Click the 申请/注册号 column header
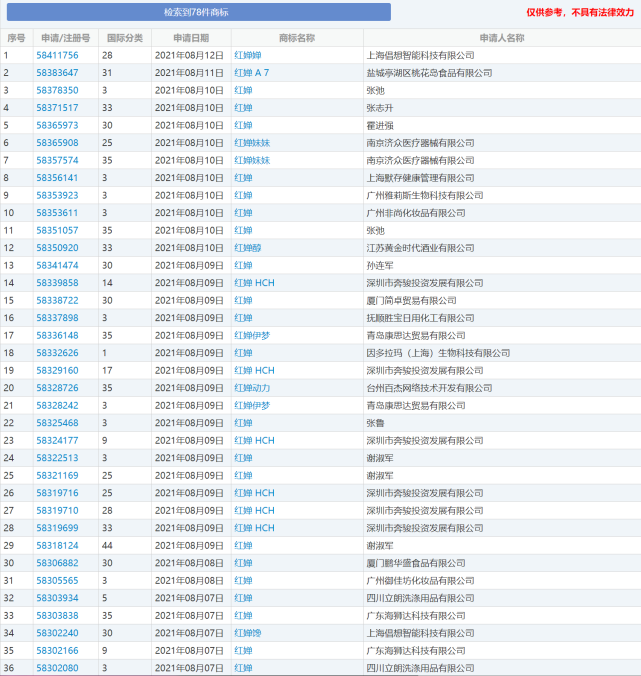Viewport: 641px width, 676px height. click(66, 38)
